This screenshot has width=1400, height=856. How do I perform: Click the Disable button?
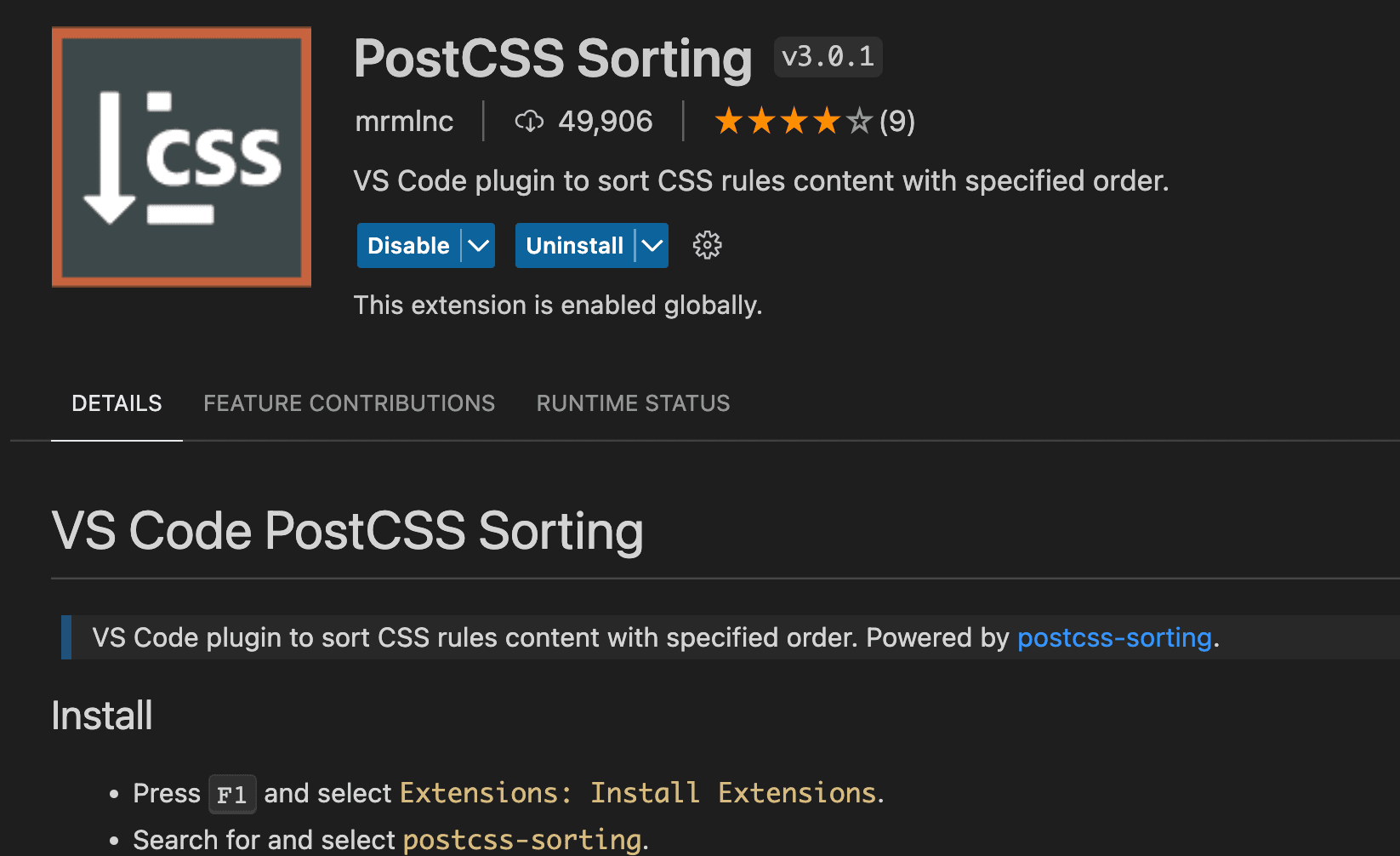(408, 245)
